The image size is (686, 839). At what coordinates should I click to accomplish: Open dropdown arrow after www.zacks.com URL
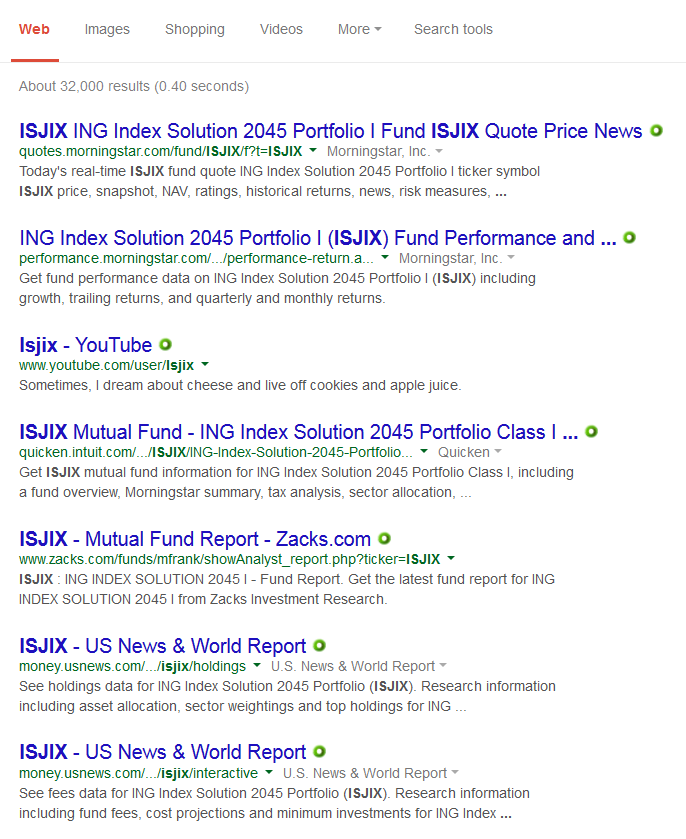pyautogui.click(x=451, y=558)
